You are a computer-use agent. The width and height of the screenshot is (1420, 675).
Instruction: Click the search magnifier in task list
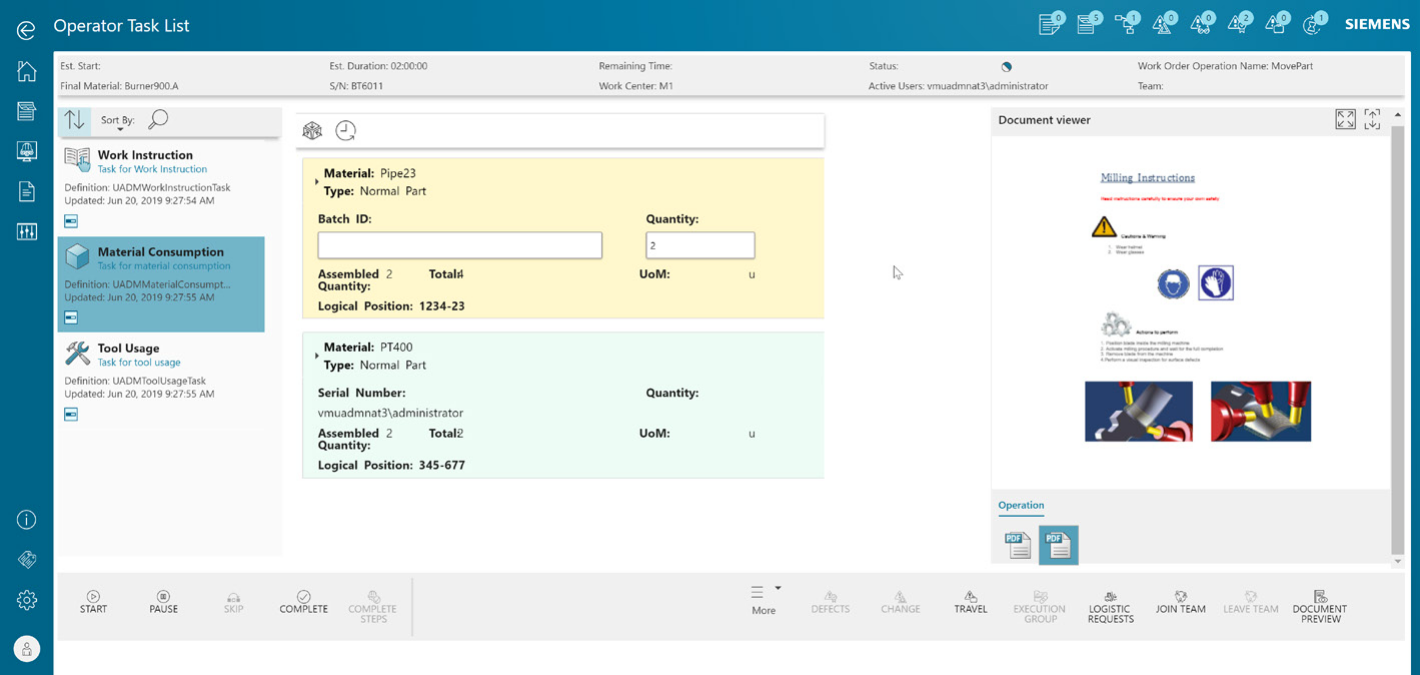click(x=158, y=120)
